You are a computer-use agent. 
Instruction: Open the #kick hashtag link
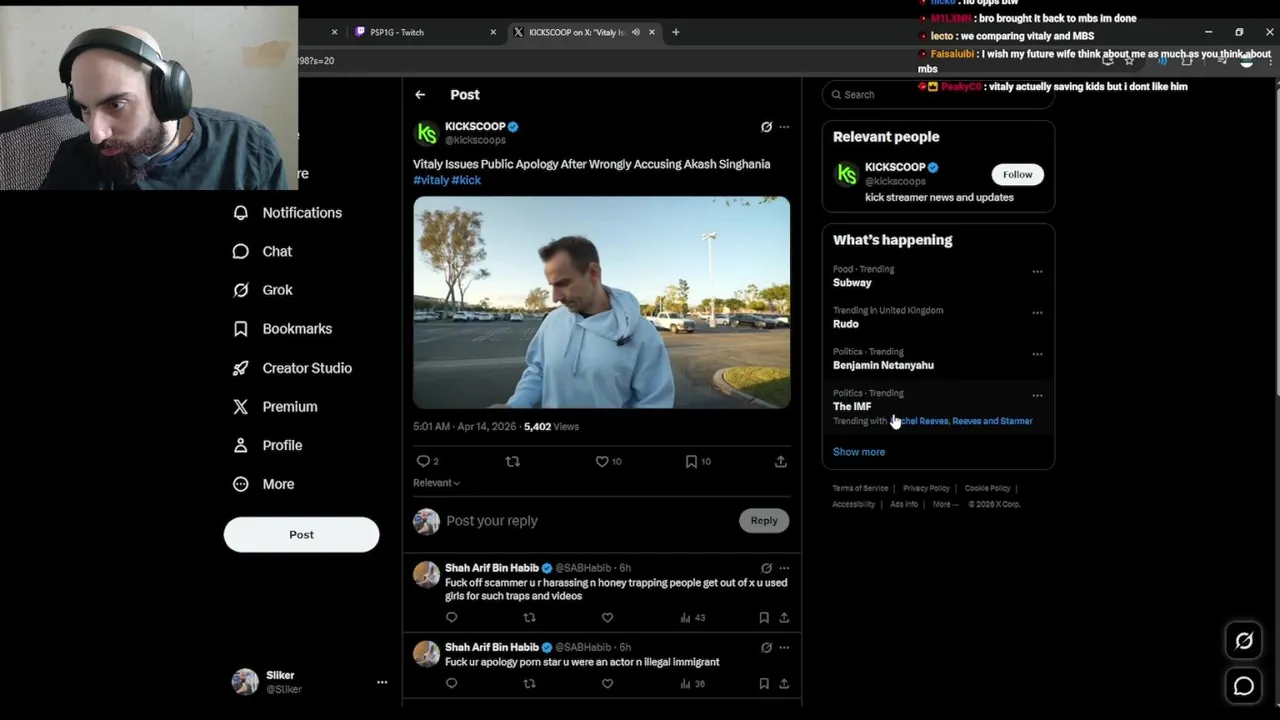tap(466, 180)
